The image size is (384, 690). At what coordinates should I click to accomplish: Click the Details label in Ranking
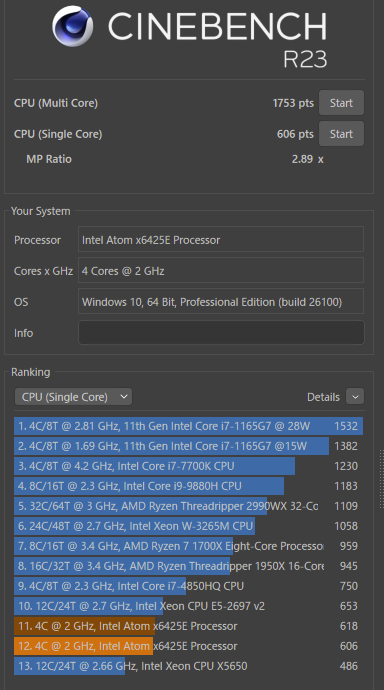(323, 397)
